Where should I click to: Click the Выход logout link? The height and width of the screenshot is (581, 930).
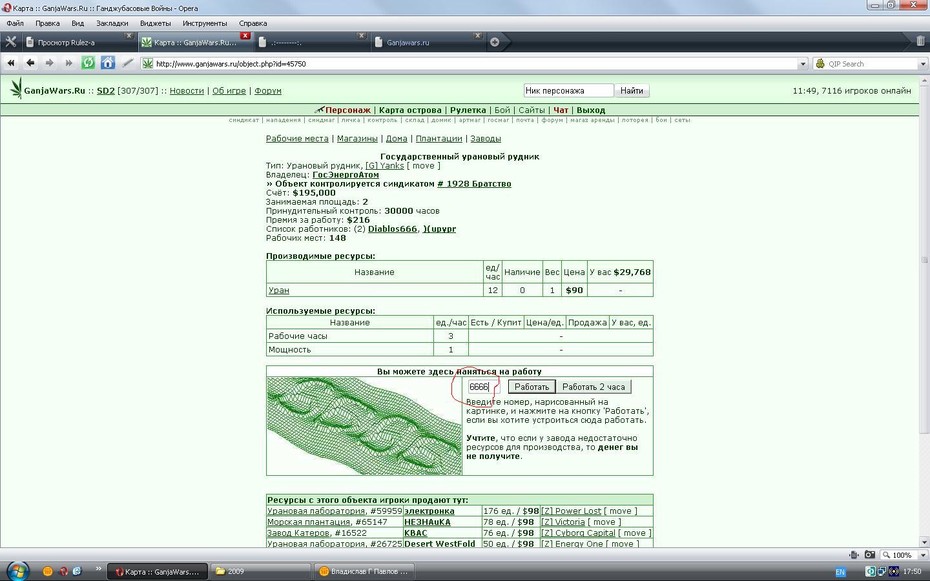(591, 110)
